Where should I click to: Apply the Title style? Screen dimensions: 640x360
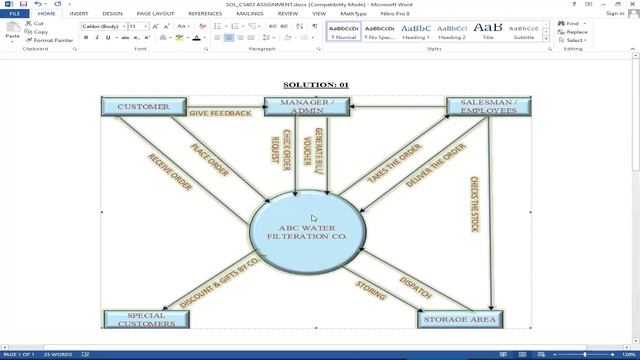point(488,31)
